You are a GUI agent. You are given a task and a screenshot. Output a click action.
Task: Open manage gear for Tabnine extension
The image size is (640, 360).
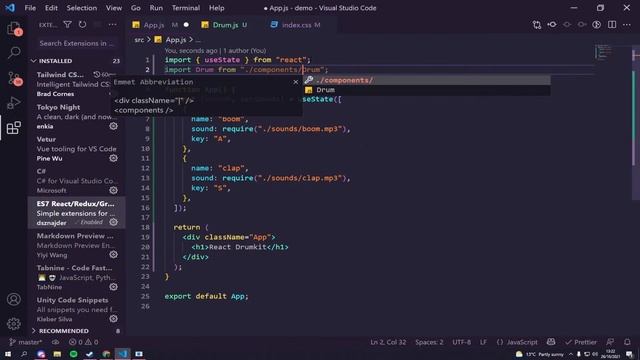pos(113,287)
